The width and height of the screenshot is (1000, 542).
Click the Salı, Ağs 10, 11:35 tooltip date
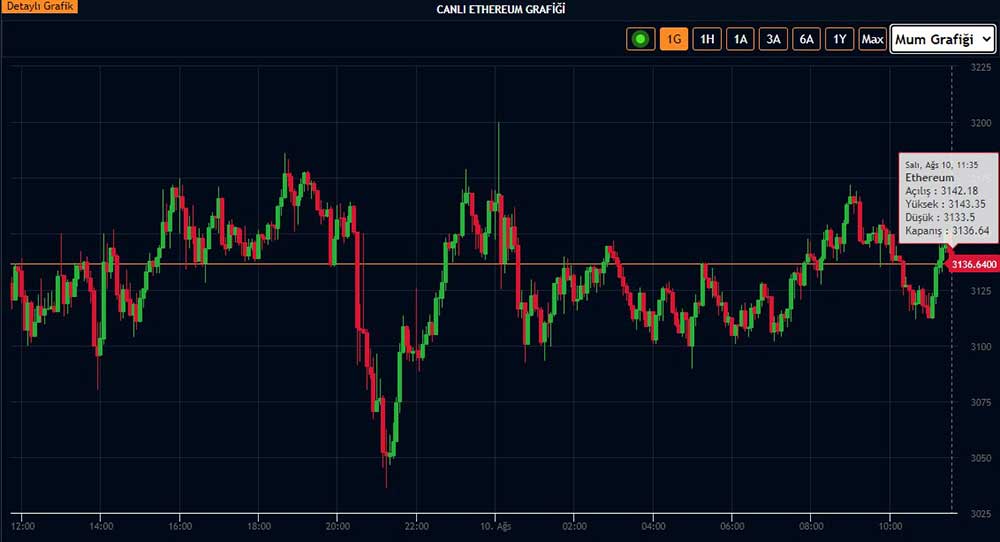[x=941, y=165]
